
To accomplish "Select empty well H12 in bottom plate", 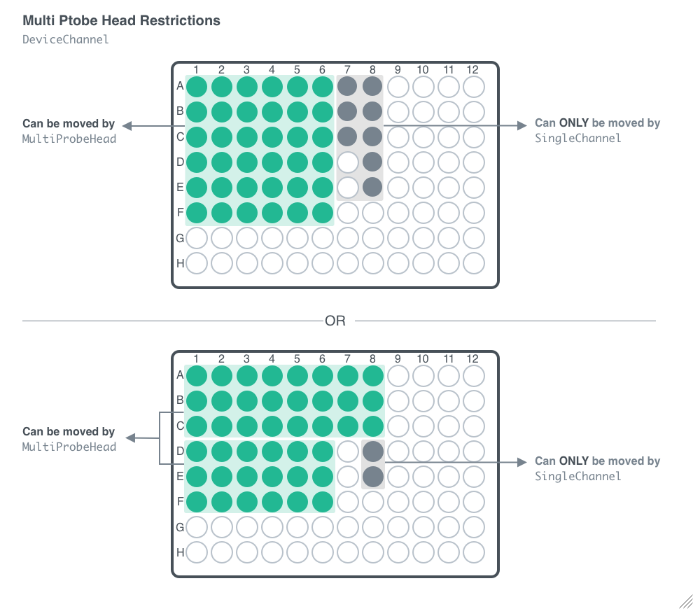I will (x=474, y=552).
